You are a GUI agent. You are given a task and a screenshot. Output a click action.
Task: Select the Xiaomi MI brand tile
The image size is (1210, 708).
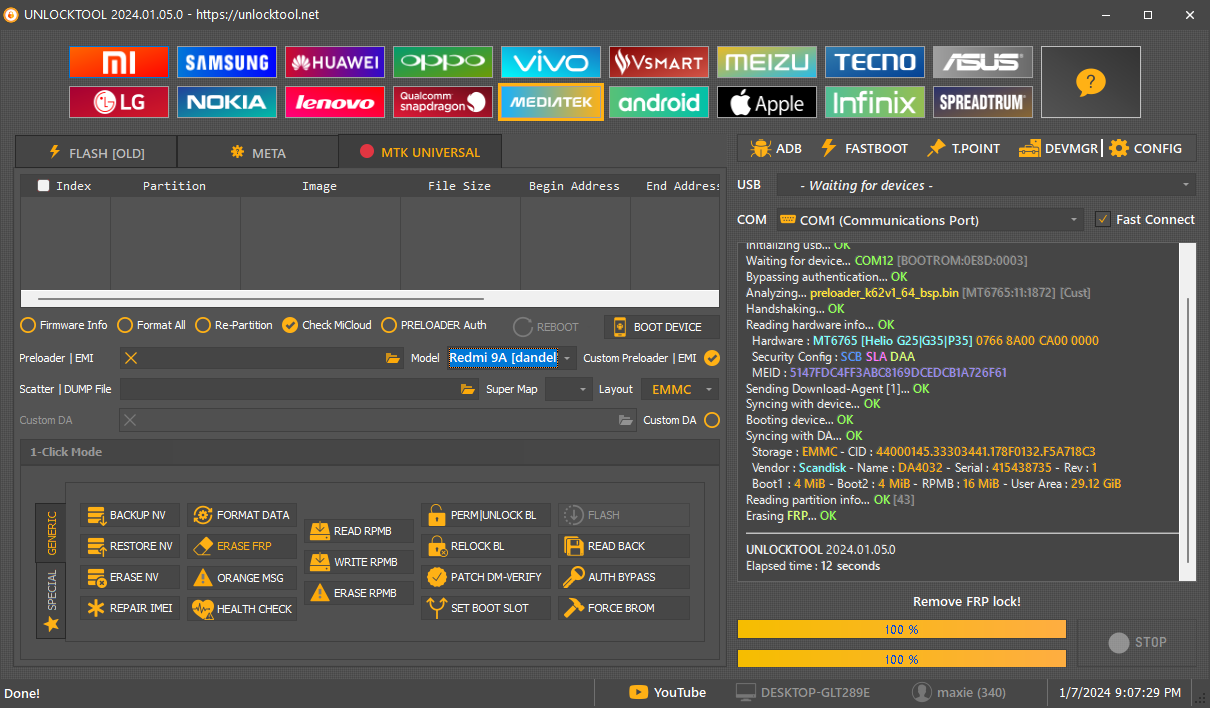(119, 62)
